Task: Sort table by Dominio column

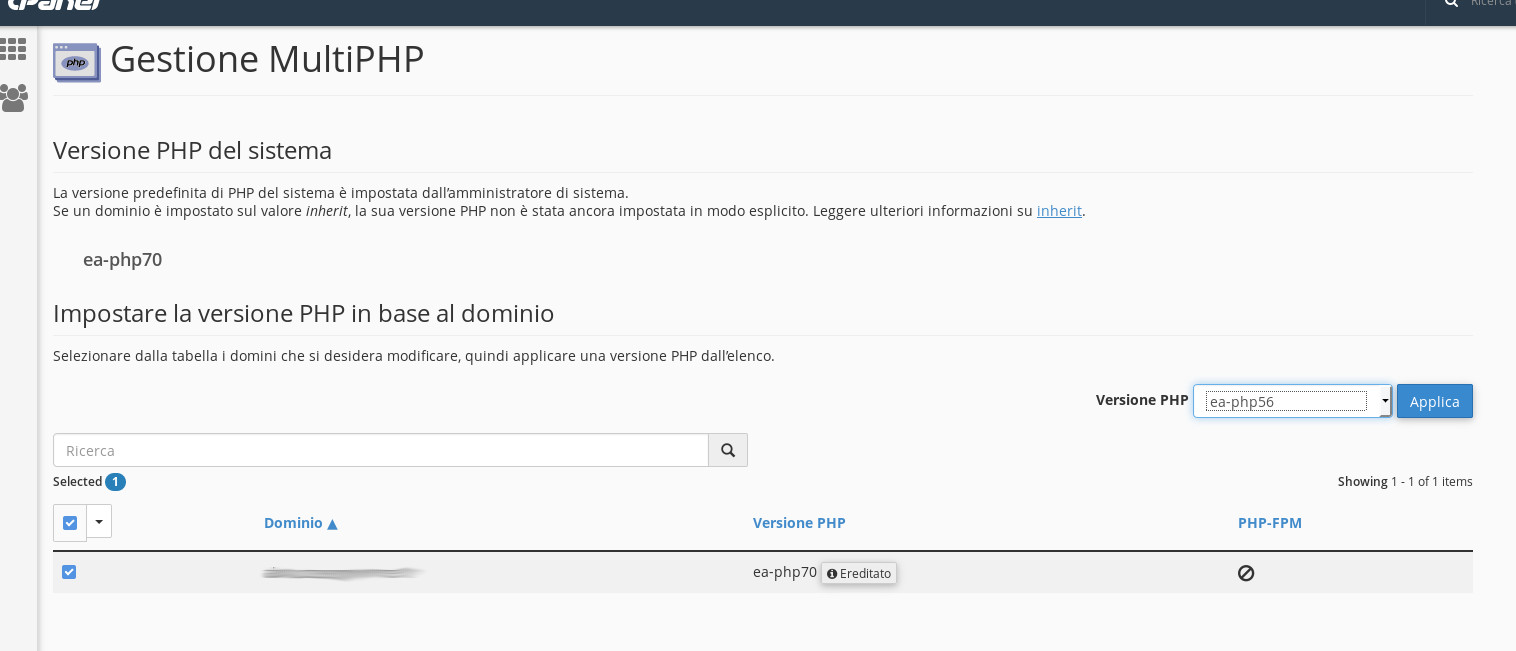Action: (x=300, y=523)
